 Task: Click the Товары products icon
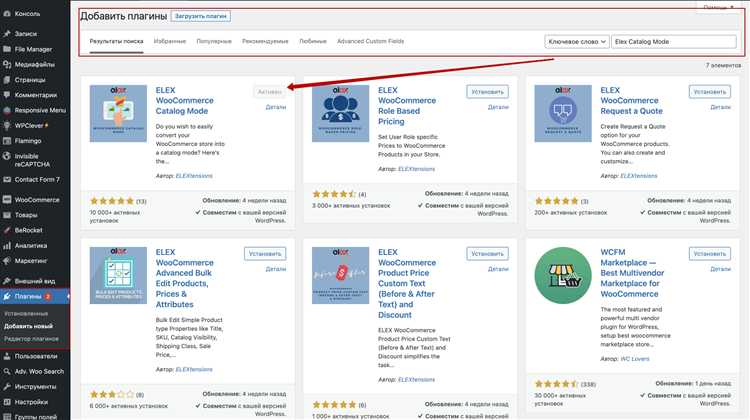(7, 215)
